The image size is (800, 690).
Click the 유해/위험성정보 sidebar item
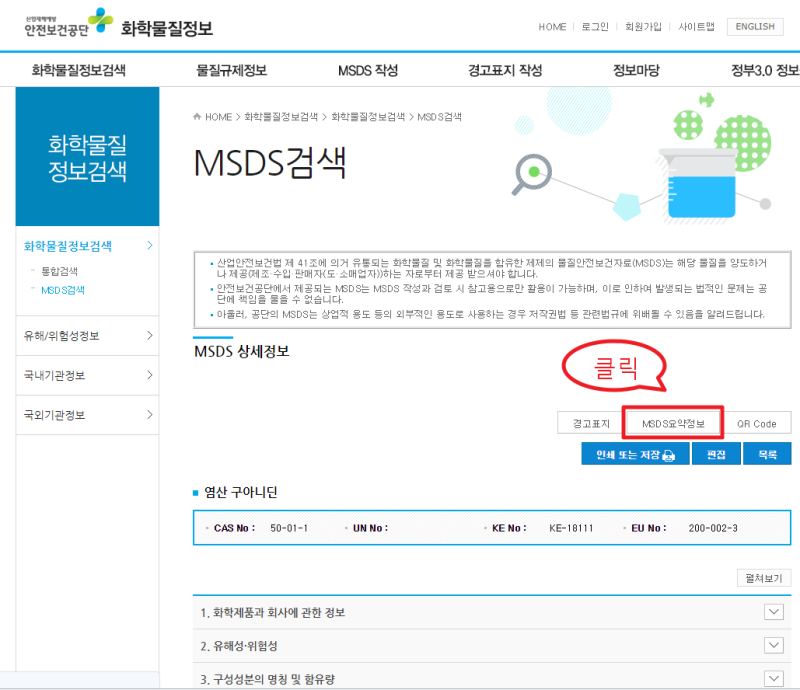click(x=61, y=336)
